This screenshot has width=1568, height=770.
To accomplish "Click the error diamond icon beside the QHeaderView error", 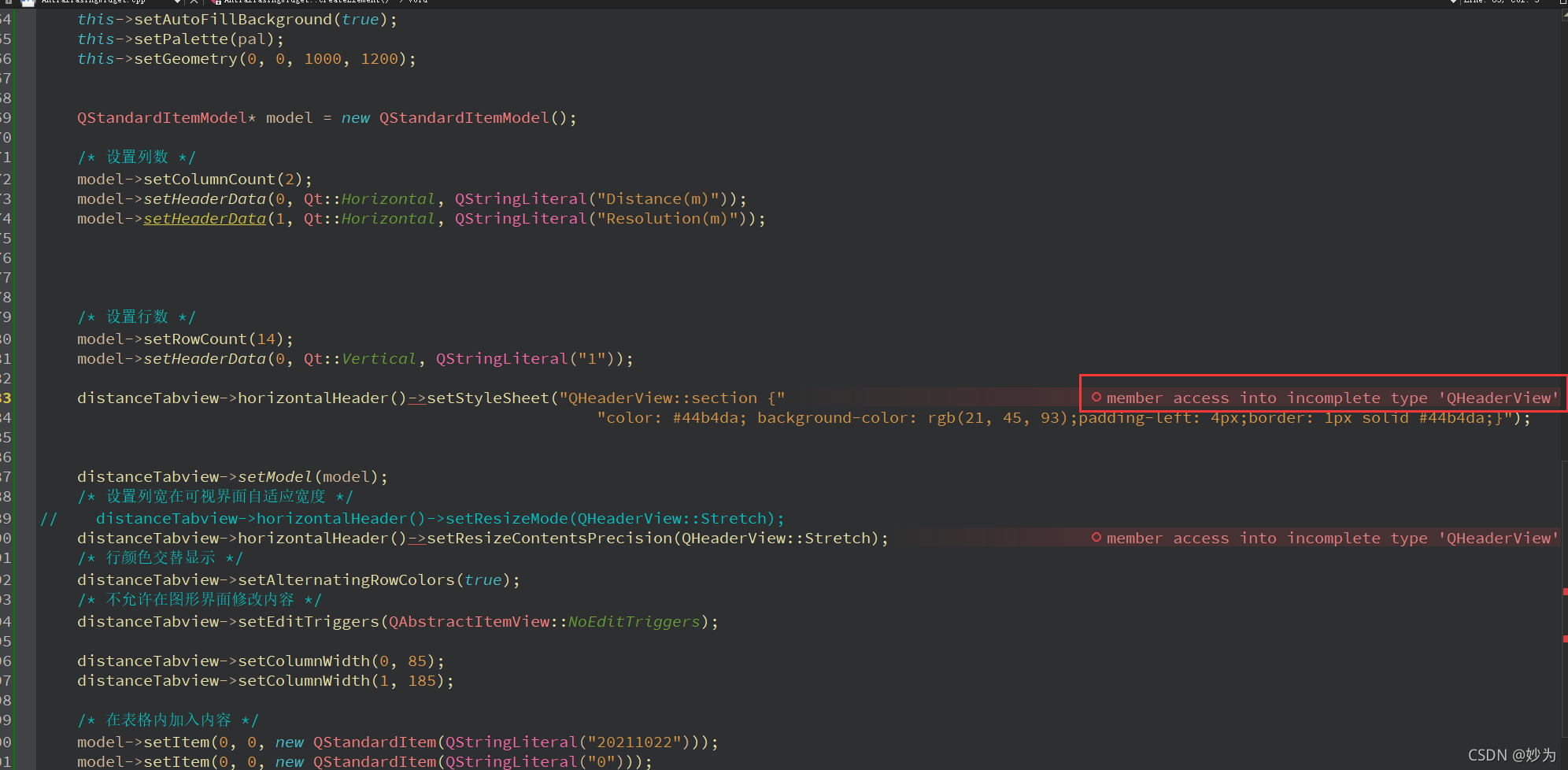I will coord(1097,398).
